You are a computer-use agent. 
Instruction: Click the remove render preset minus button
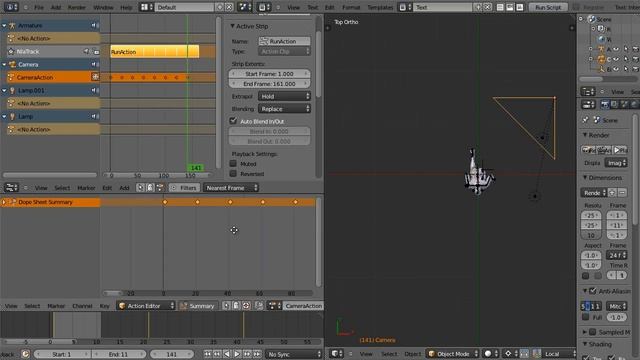tap(622, 192)
